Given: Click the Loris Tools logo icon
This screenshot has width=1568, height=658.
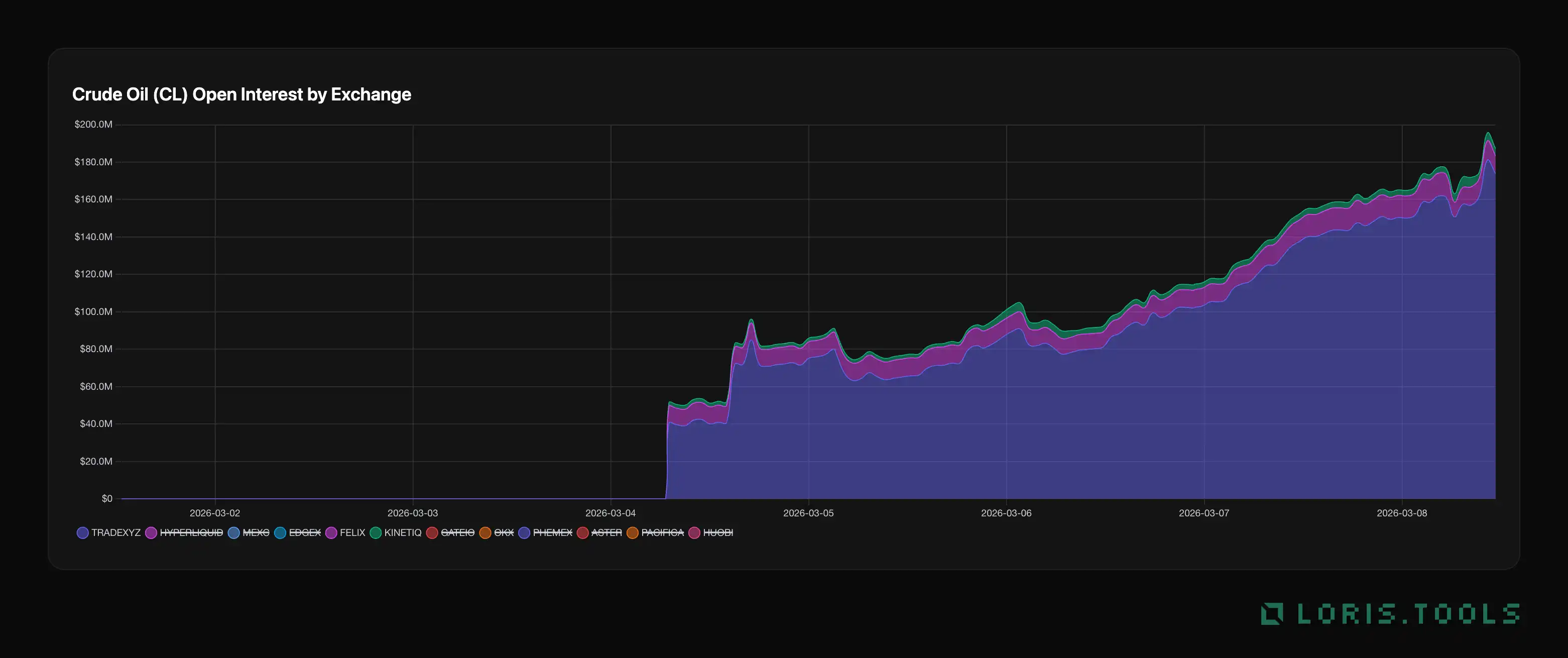Looking at the screenshot, I should point(1272,614).
